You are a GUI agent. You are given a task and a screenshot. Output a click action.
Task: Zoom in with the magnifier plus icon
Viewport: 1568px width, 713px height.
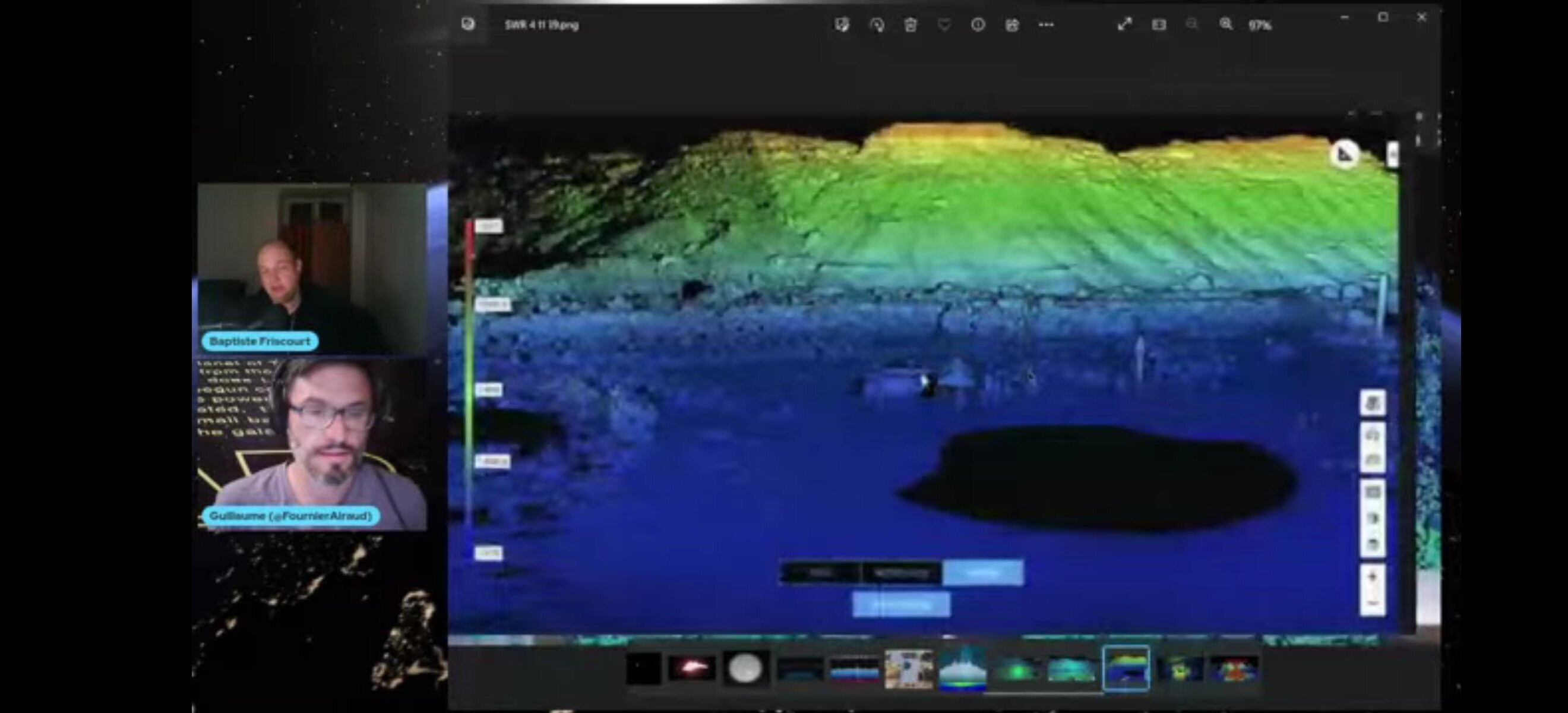1226,24
